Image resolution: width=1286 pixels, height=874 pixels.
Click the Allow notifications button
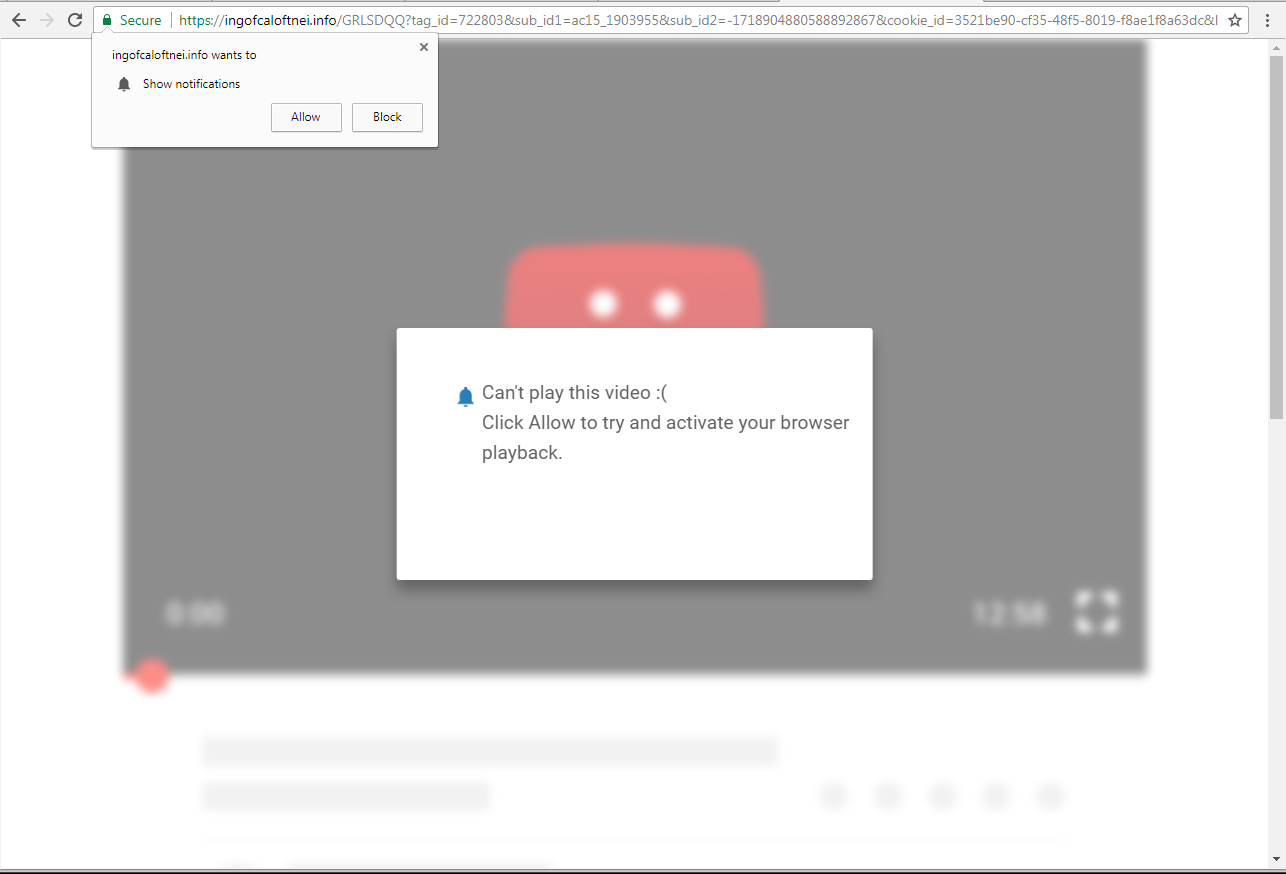pos(306,117)
